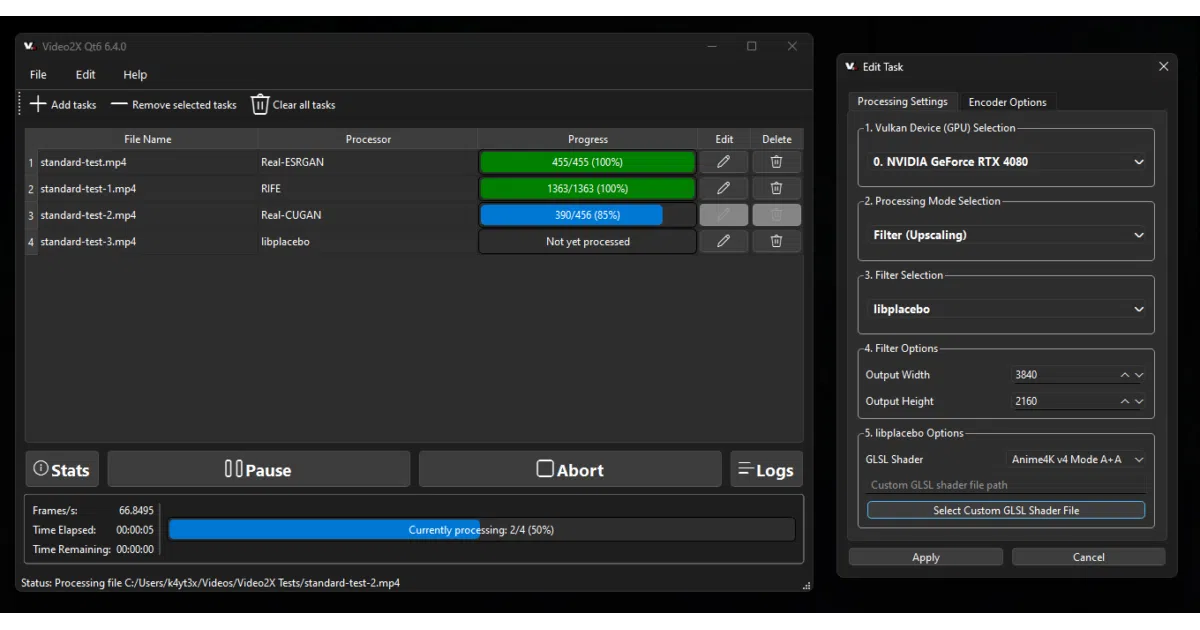Click the Cancel button in Edit Task
The width and height of the screenshot is (1200, 630).
(x=1088, y=557)
